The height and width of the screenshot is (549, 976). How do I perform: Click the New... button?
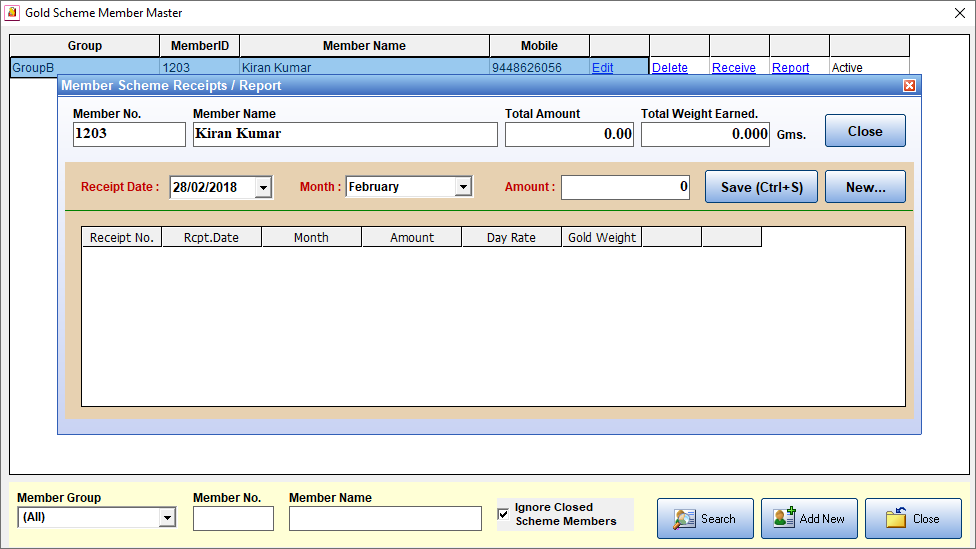[x=865, y=187]
